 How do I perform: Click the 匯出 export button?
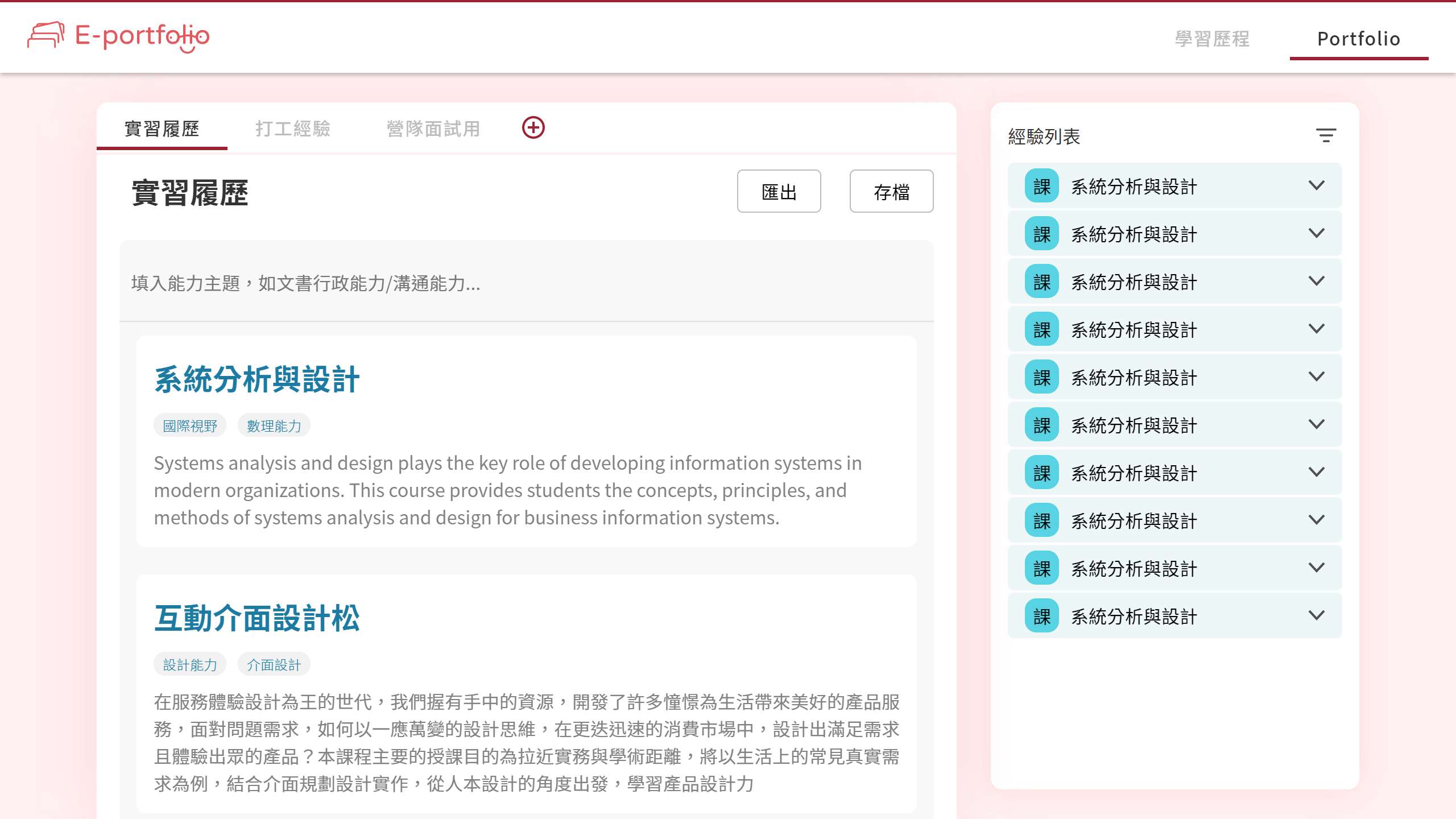(x=779, y=192)
